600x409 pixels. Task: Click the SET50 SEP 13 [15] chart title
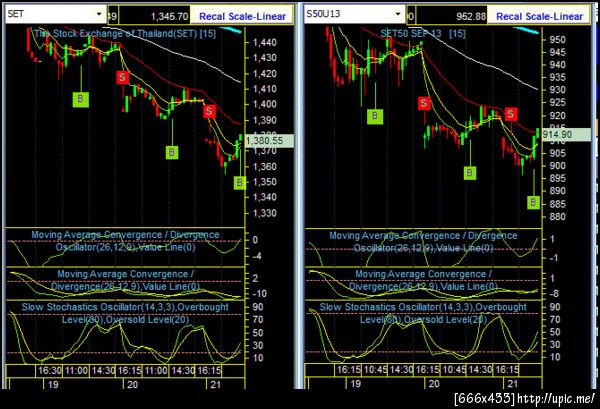[x=423, y=34]
